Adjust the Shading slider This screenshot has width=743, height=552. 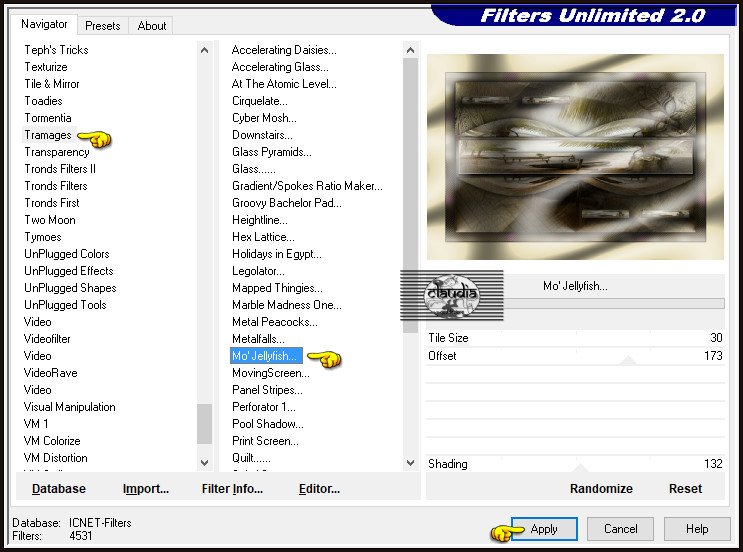pyautogui.click(x=575, y=464)
